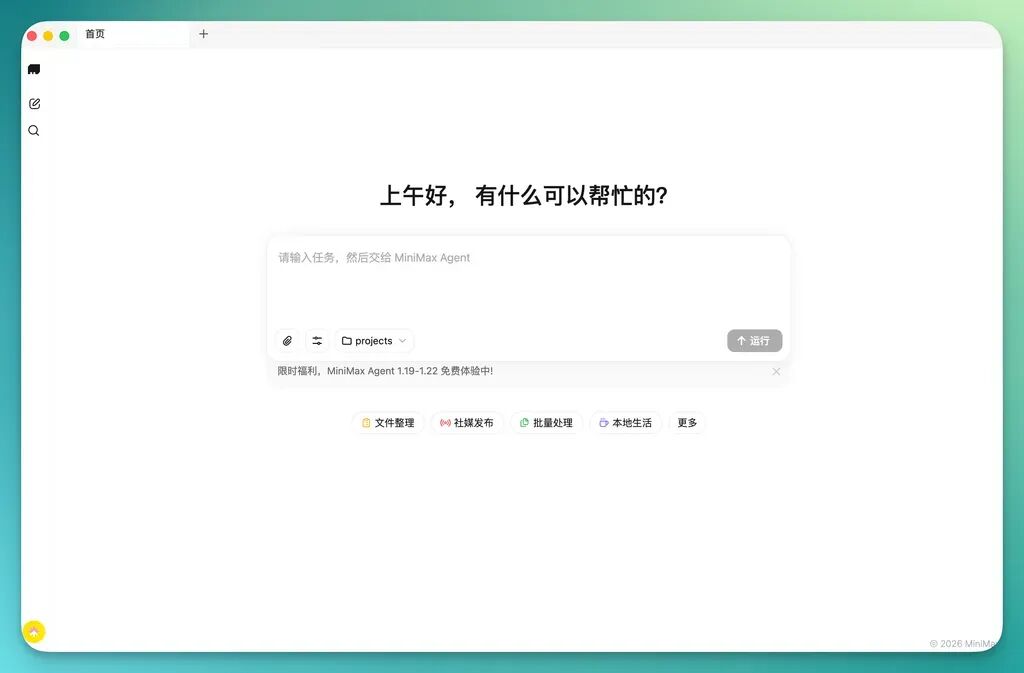Show 更多 suggestion options
The height and width of the screenshot is (673, 1024).
[x=687, y=423]
